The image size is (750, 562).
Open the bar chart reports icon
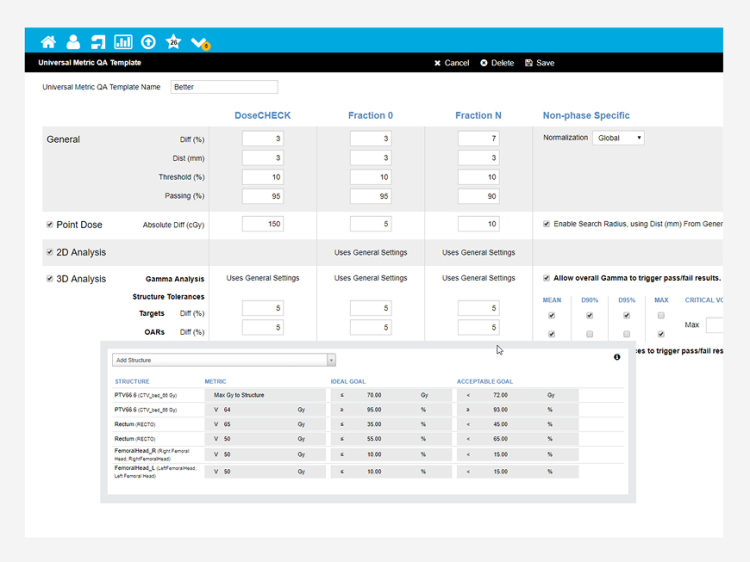tap(123, 42)
